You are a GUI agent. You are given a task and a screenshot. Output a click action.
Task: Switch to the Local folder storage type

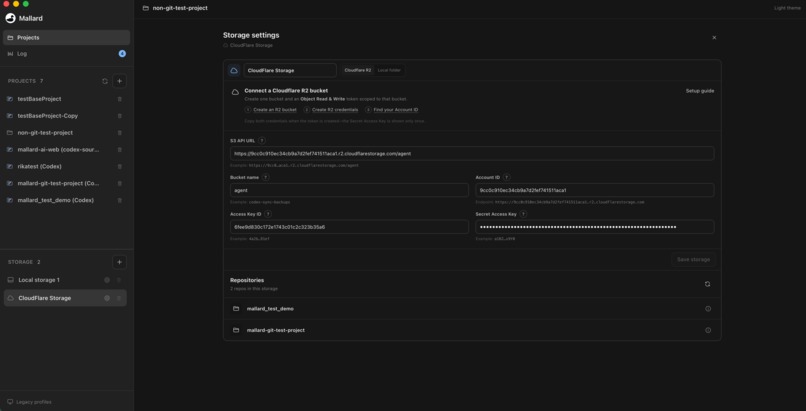[x=390, y=70]
